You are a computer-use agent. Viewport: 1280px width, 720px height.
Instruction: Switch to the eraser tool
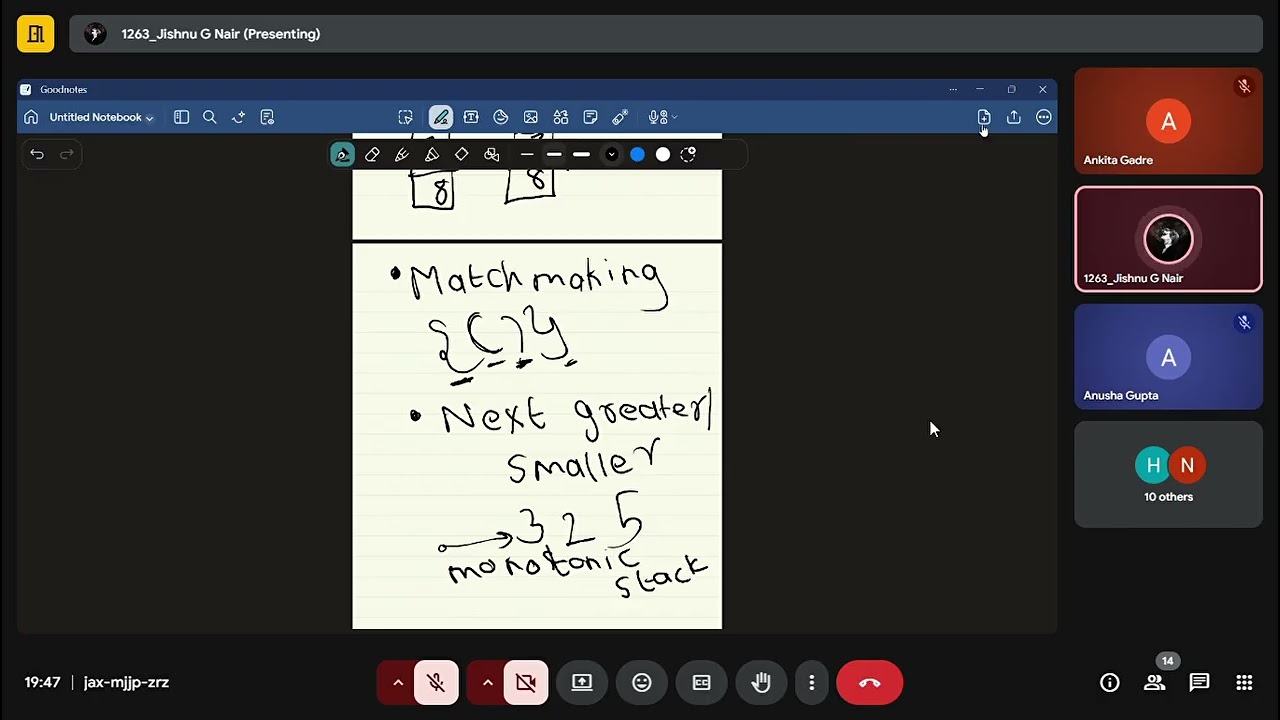coord(372,154)
